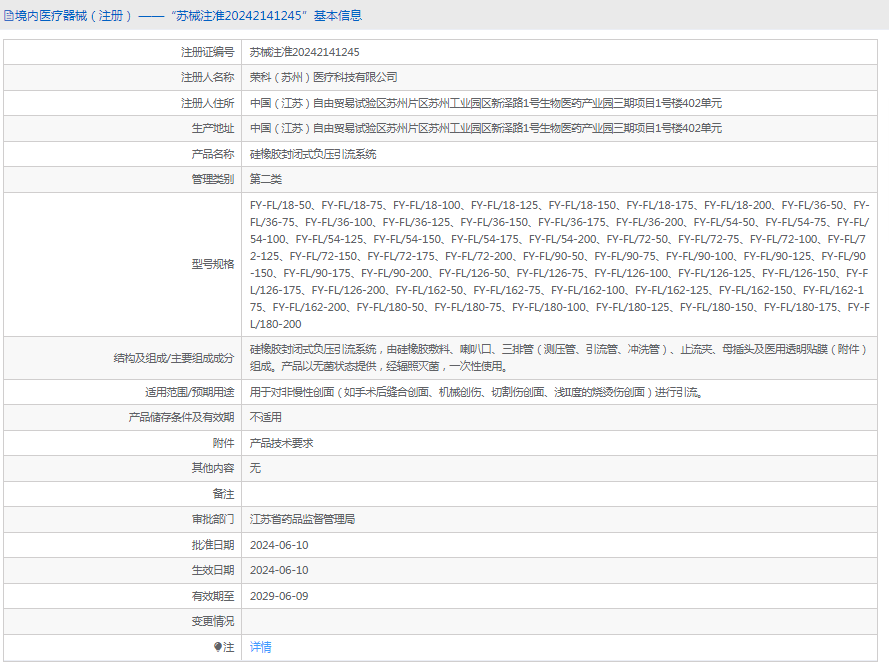Select registration number 苏械注准20242141245 value
The image size is (889, 671).
[304, 52]
